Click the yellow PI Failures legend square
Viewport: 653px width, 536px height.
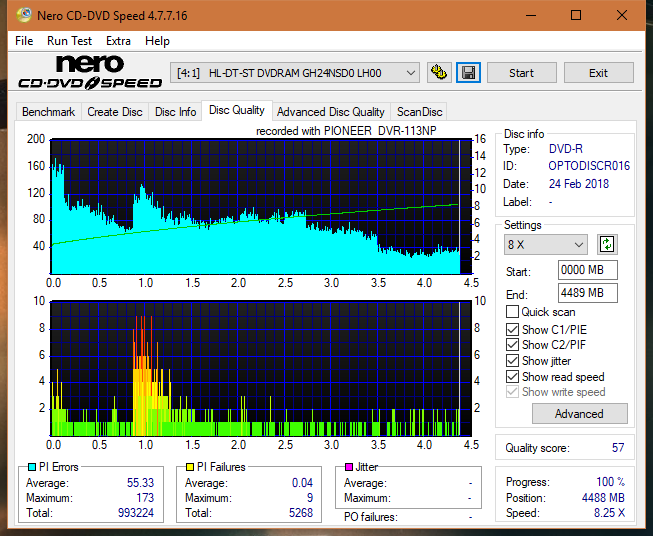click(x=190, y=467)
